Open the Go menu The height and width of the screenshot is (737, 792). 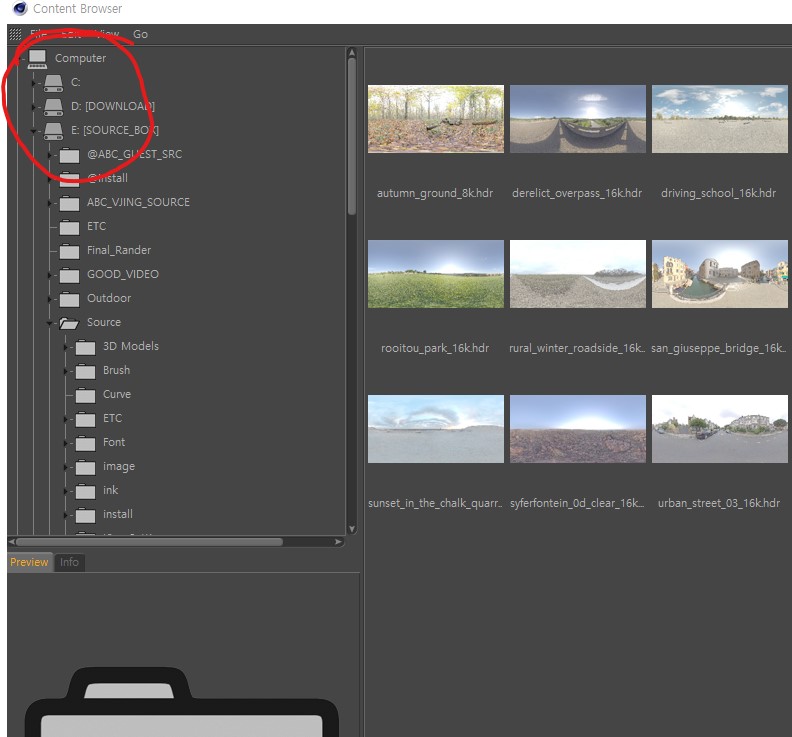(x=140, y=34)
